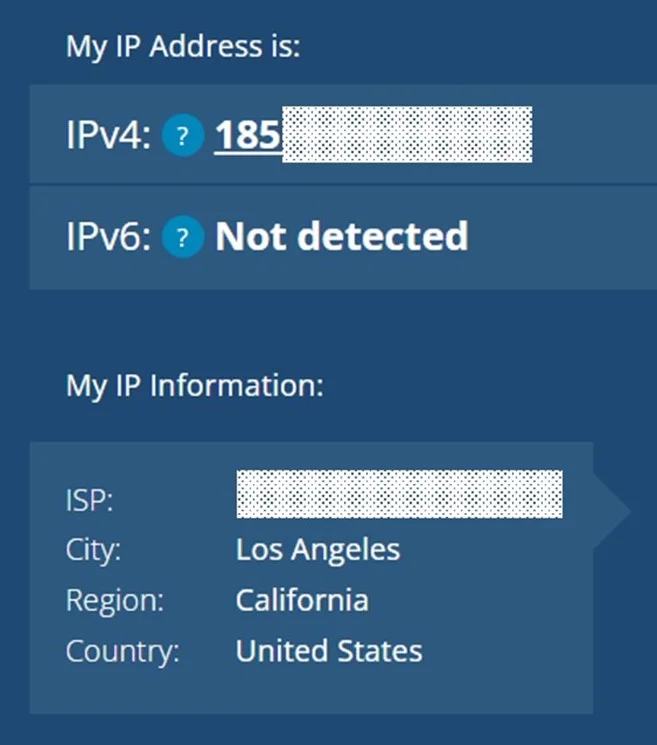Open the underlined 185 IPv4 address link

247,135
